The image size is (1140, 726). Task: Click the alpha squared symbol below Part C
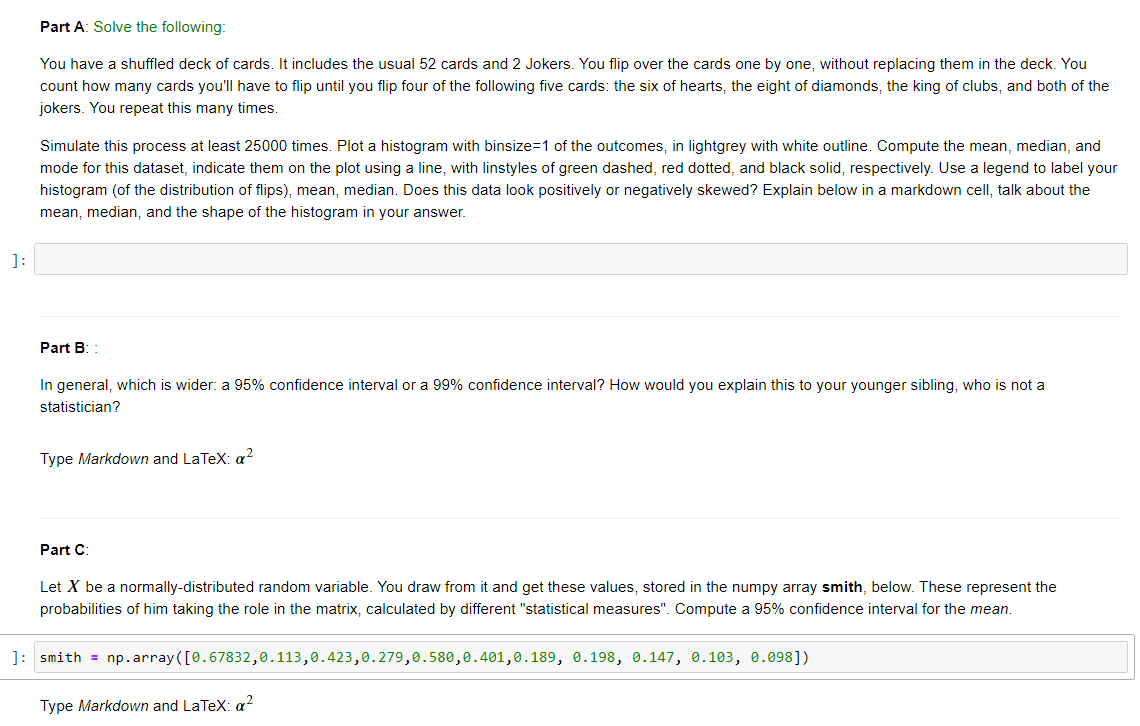pos(241,704)
